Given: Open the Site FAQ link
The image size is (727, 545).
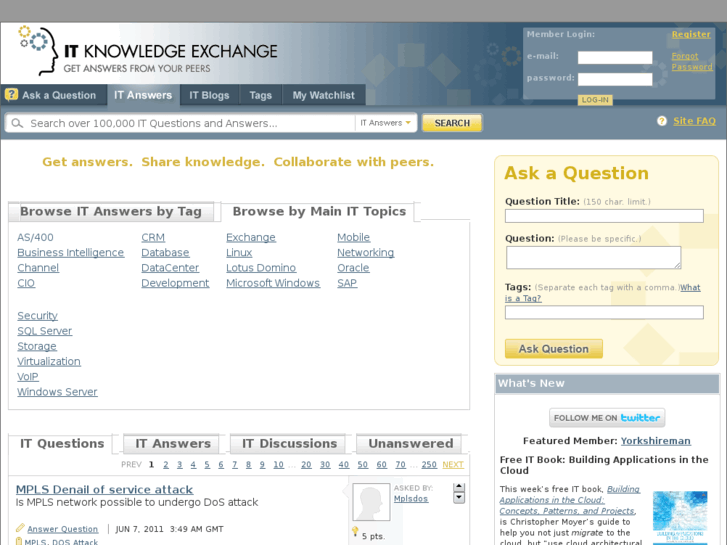Looking at the screenshot, I should point(694,121).
